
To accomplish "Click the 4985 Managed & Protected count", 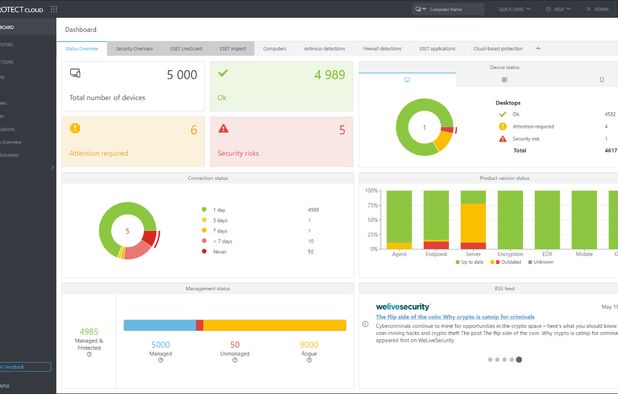I will point(89,332).
